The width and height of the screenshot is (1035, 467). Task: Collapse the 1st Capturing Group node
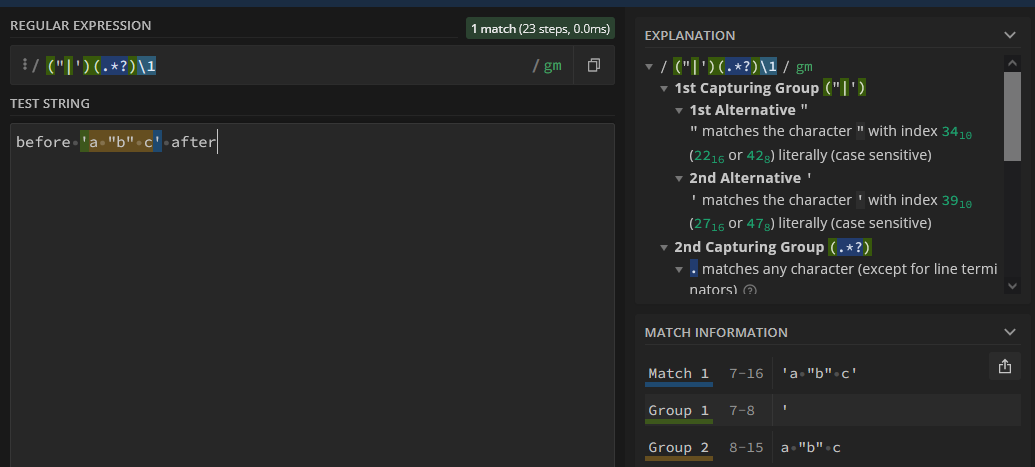[664, 88]
